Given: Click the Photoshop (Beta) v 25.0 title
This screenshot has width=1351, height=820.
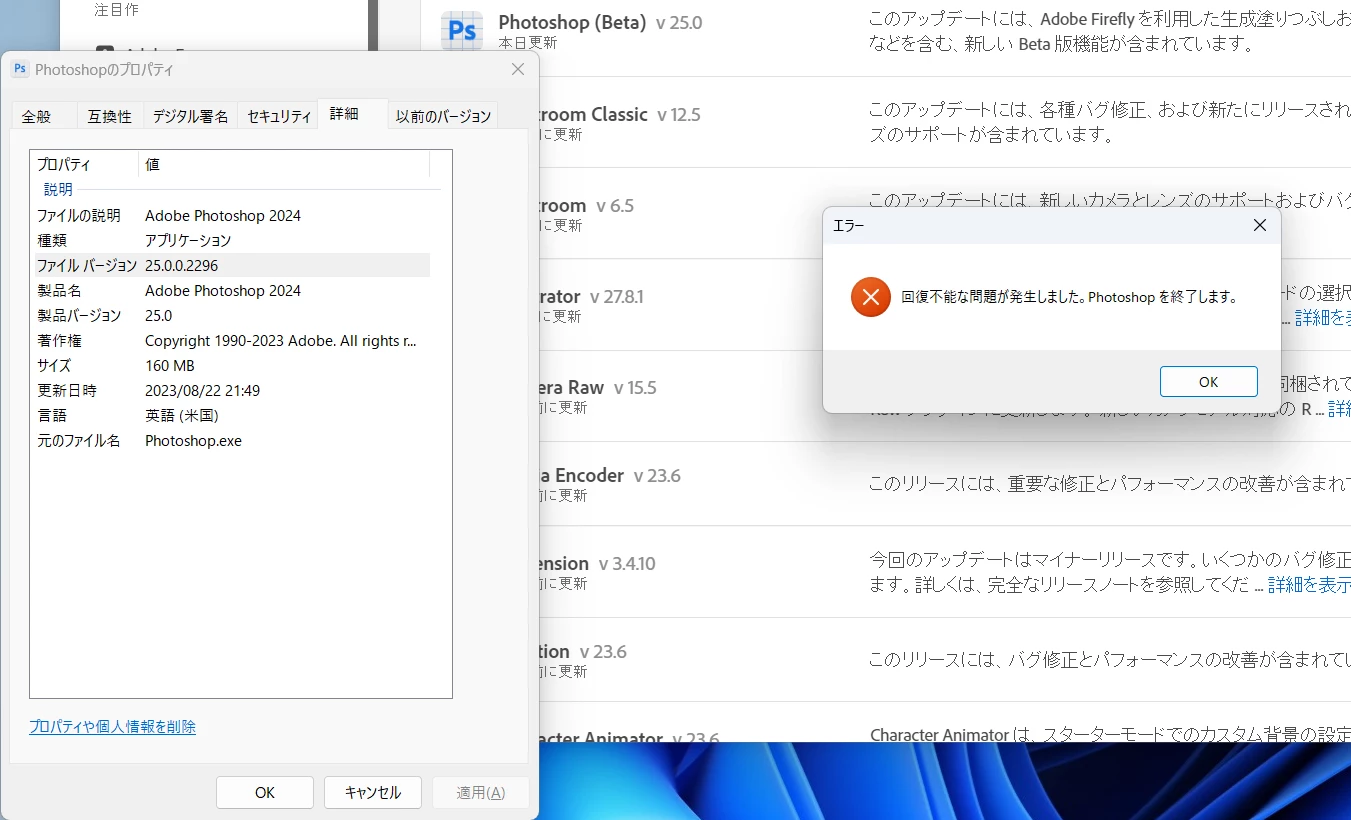Looking at the screenshot, I should pyautogui.click(x=600, y=22).
